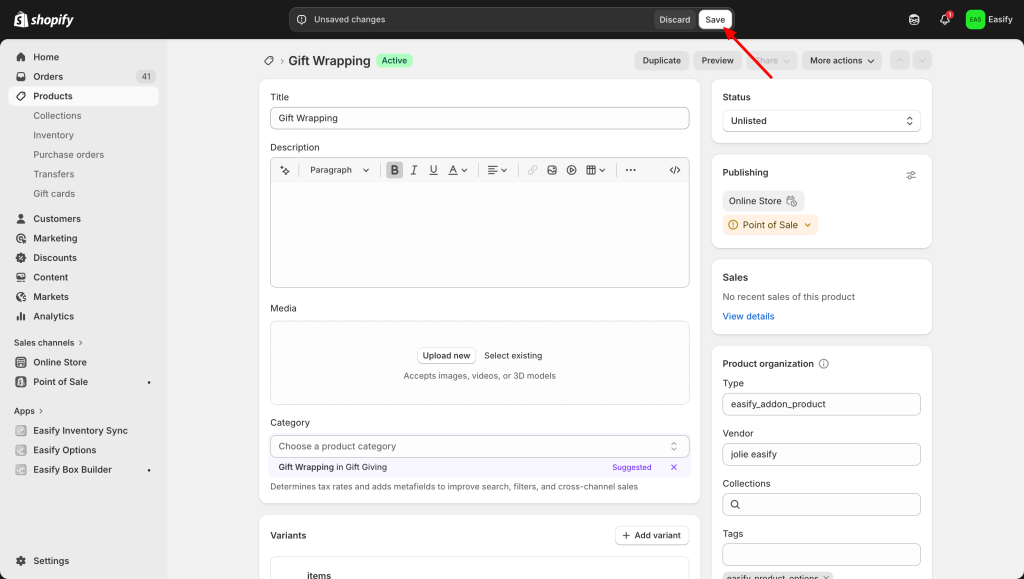Click the manage publishing settings icon
This screenshot has height=579, width=1024.
point(910,175)
